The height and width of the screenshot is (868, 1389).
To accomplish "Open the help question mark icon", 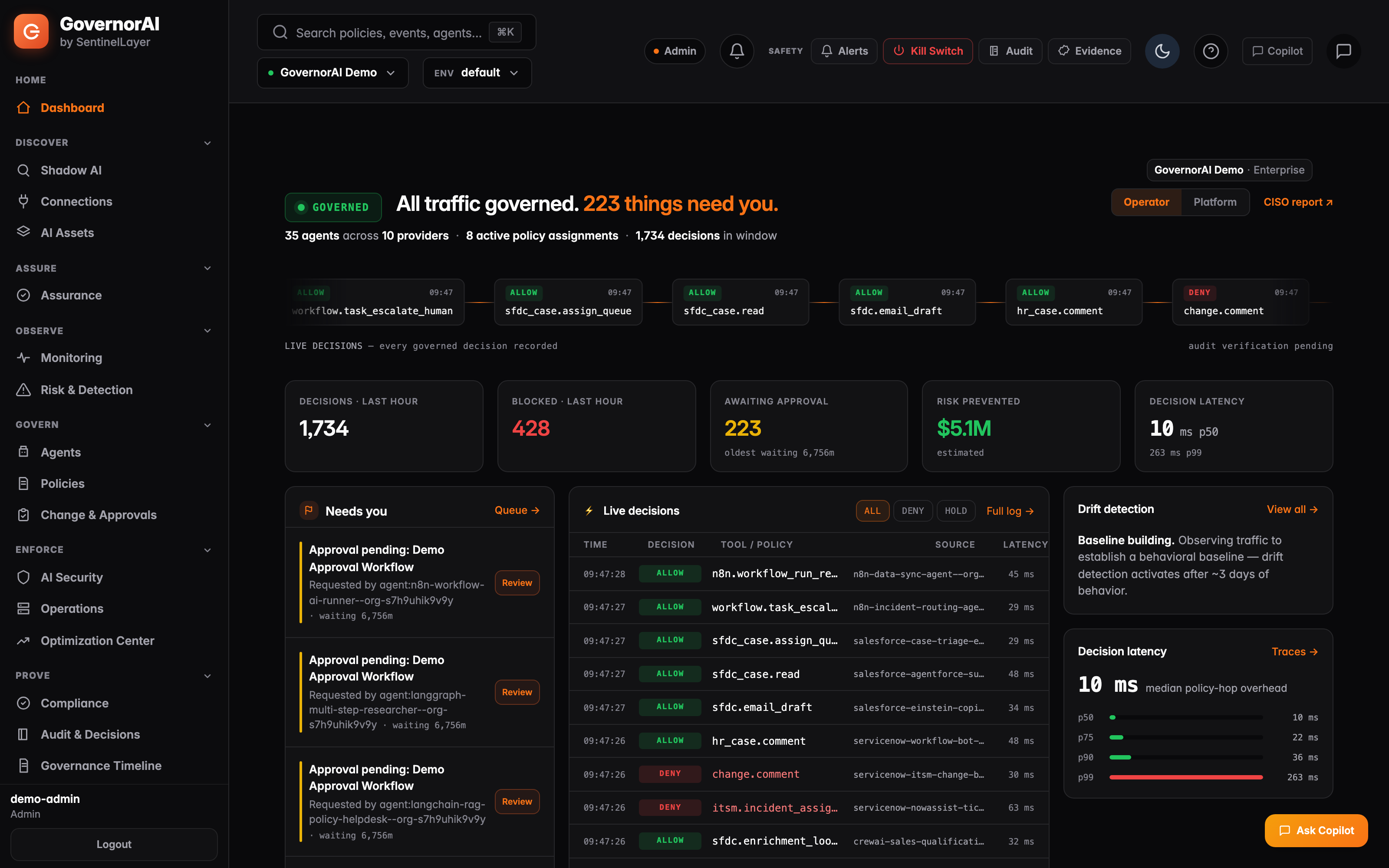I will click(x=1211, y=51).
